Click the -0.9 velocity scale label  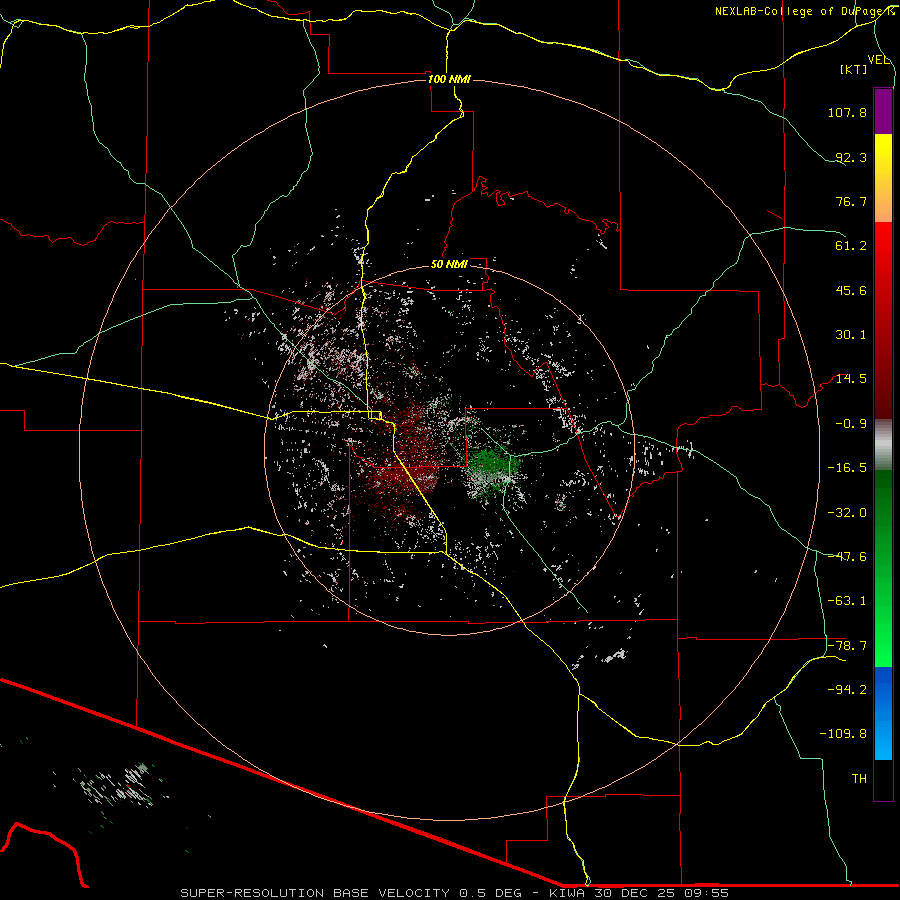(851, 424)
